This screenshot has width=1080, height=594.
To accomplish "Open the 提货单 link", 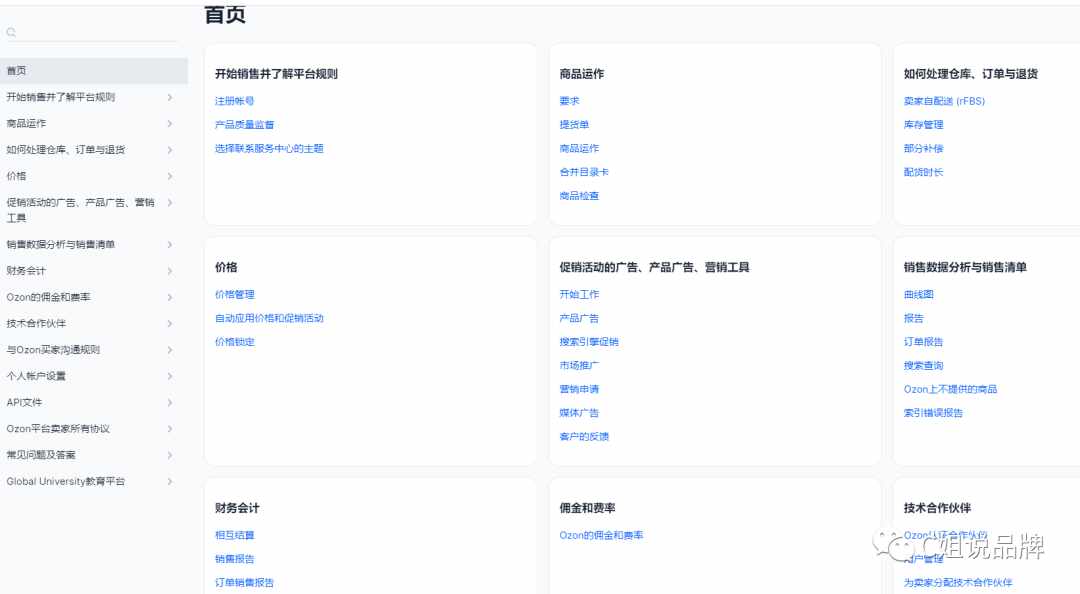I will coord(574,125).
